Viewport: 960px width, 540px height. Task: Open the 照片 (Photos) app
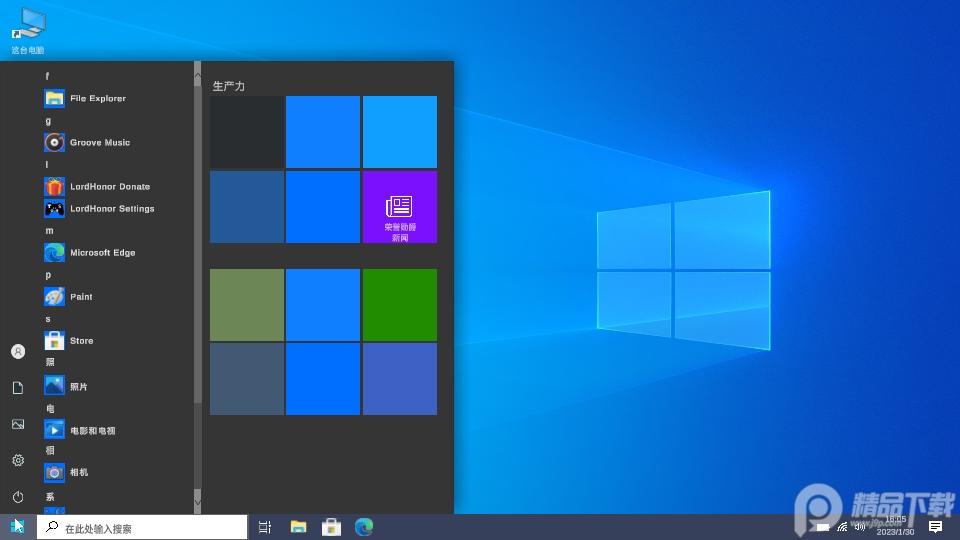tap(78, 386)
